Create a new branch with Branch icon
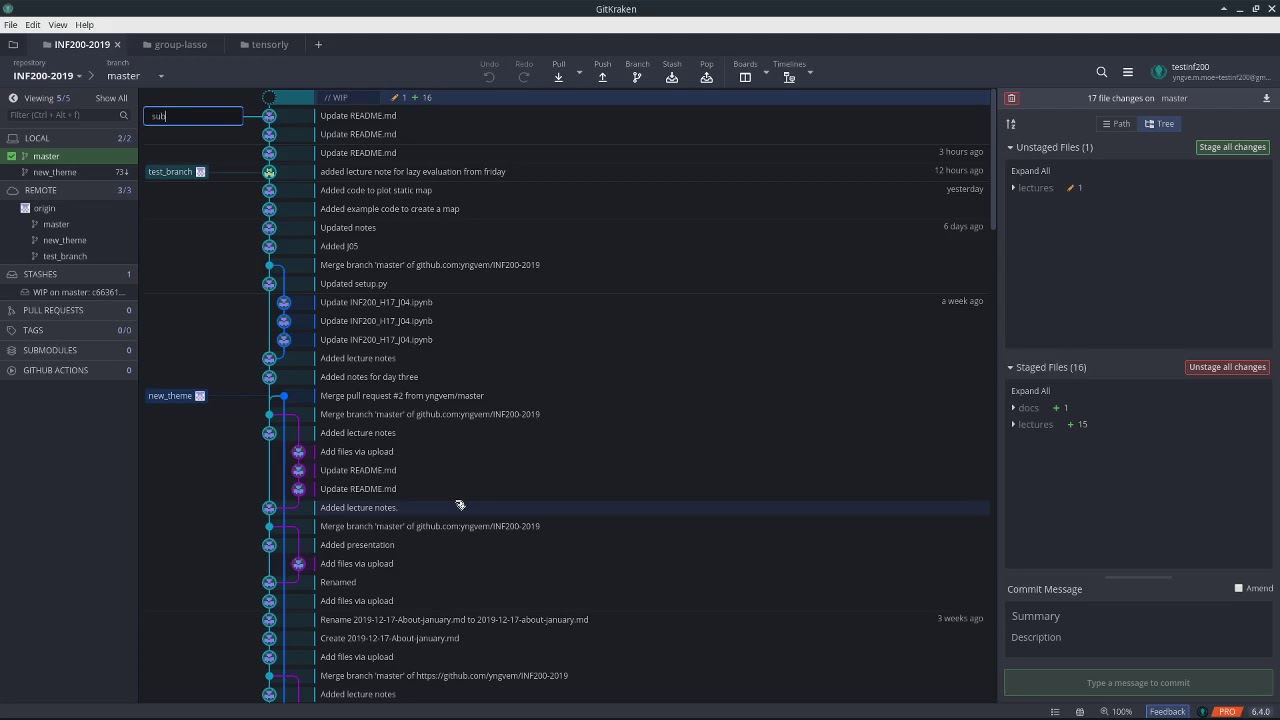The width and height of the screenshot is (1280, 720). coord(637,78)
